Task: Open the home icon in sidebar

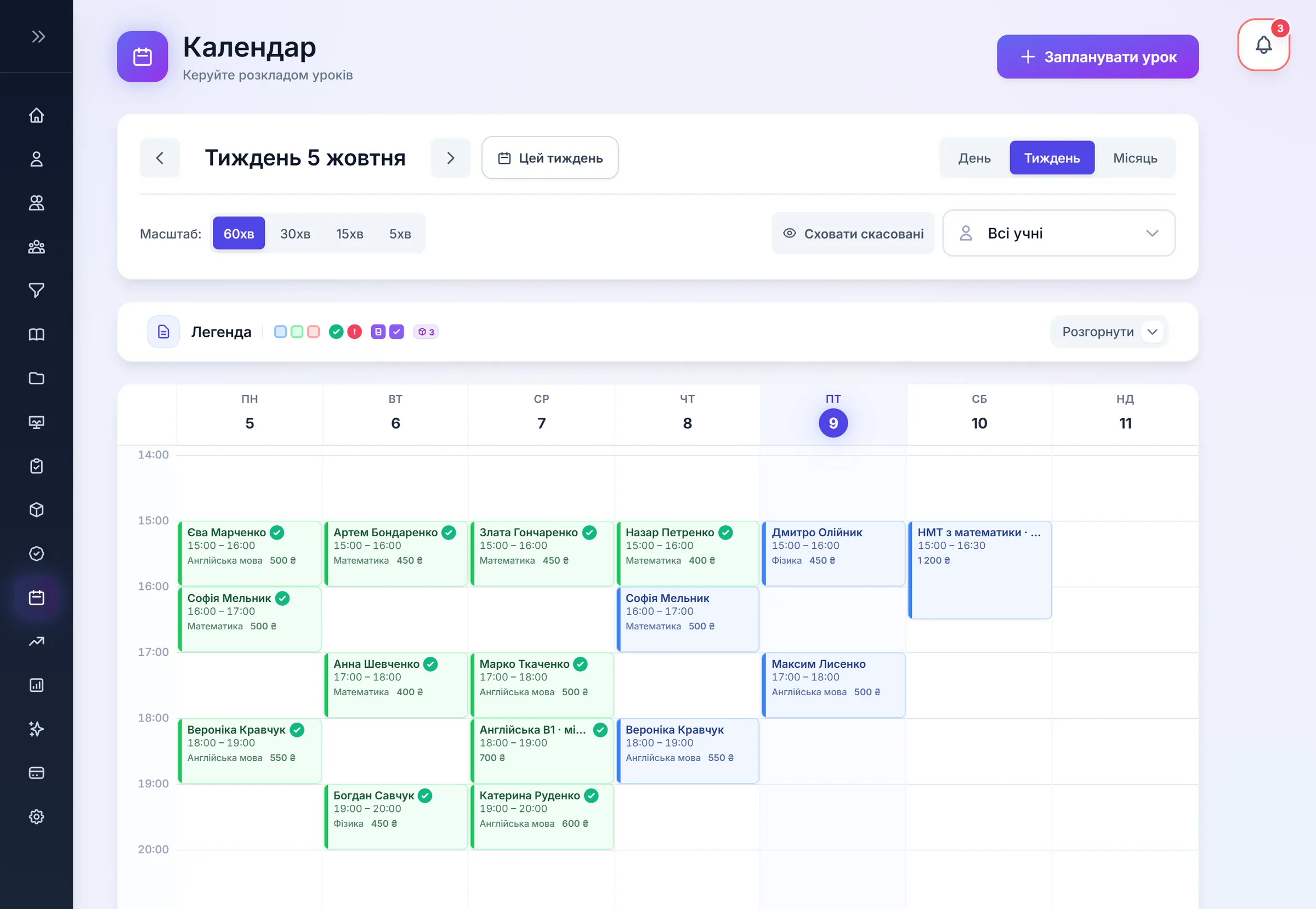Action: click(x=36, y=115)
